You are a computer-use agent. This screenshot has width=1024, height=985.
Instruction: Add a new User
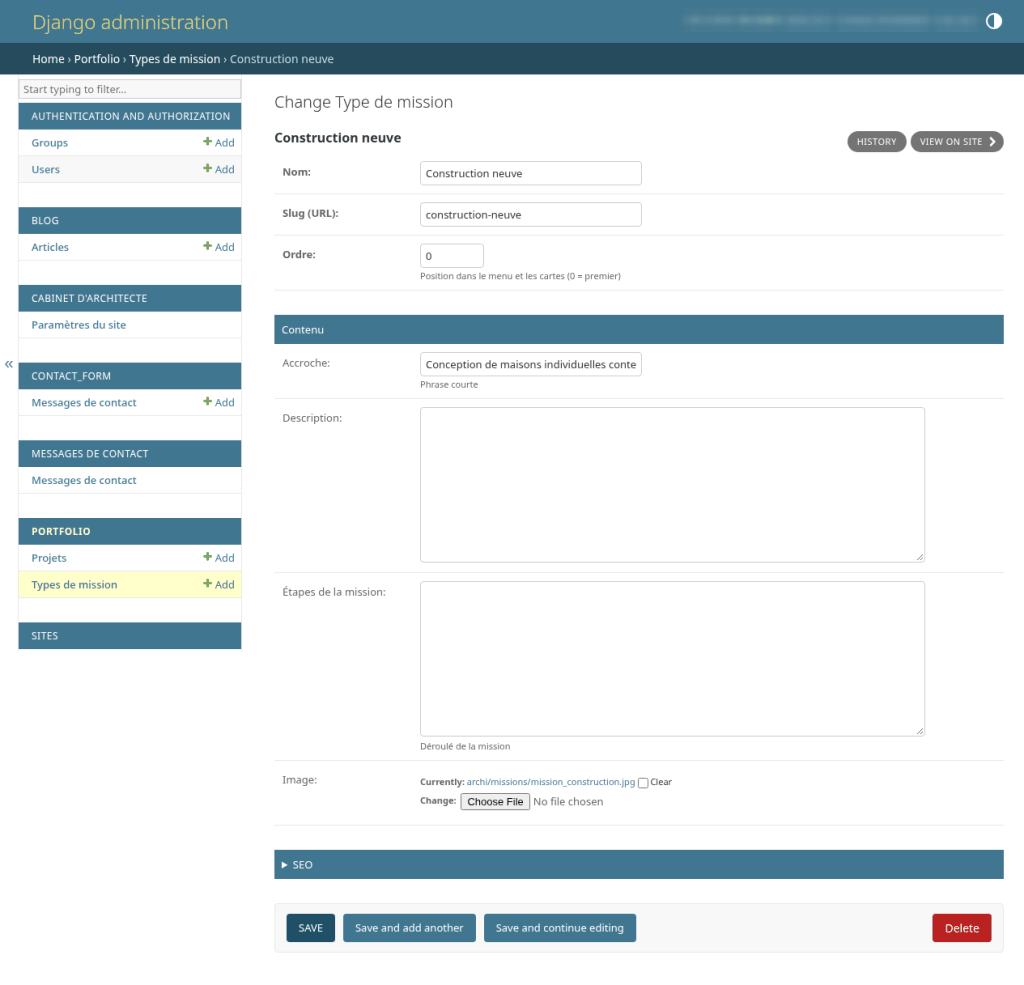[x=219, y=169]
